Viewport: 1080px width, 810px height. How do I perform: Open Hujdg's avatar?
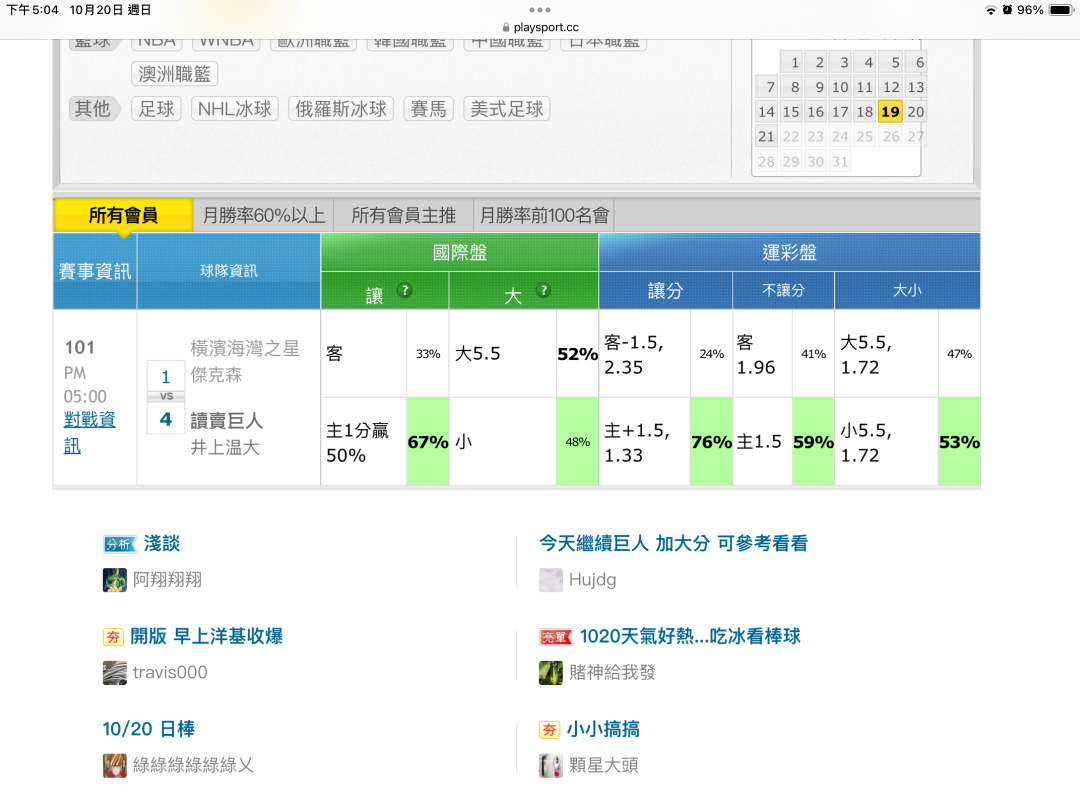point(550,580)
